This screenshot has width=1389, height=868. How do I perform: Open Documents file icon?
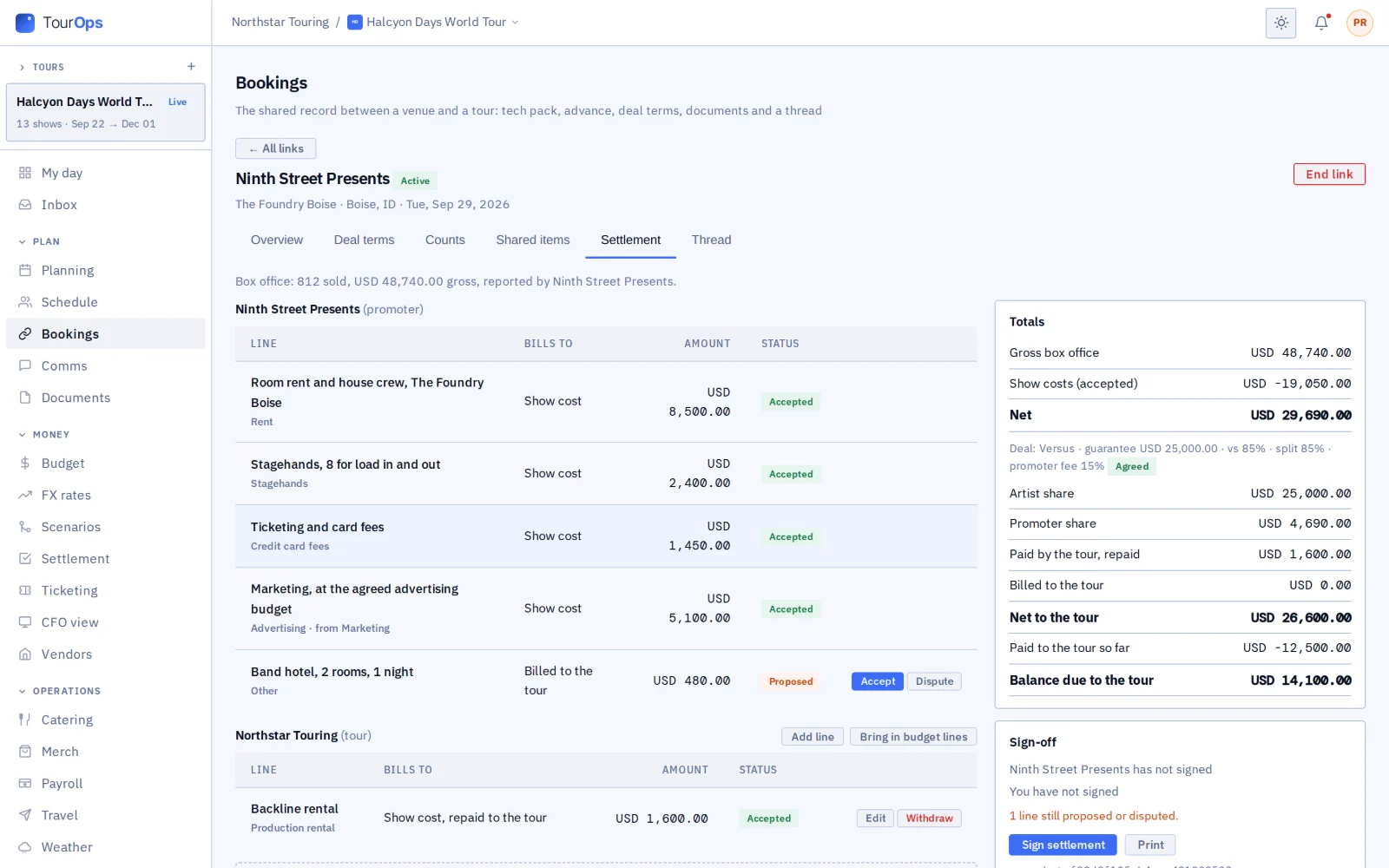(x=25, y=398)
